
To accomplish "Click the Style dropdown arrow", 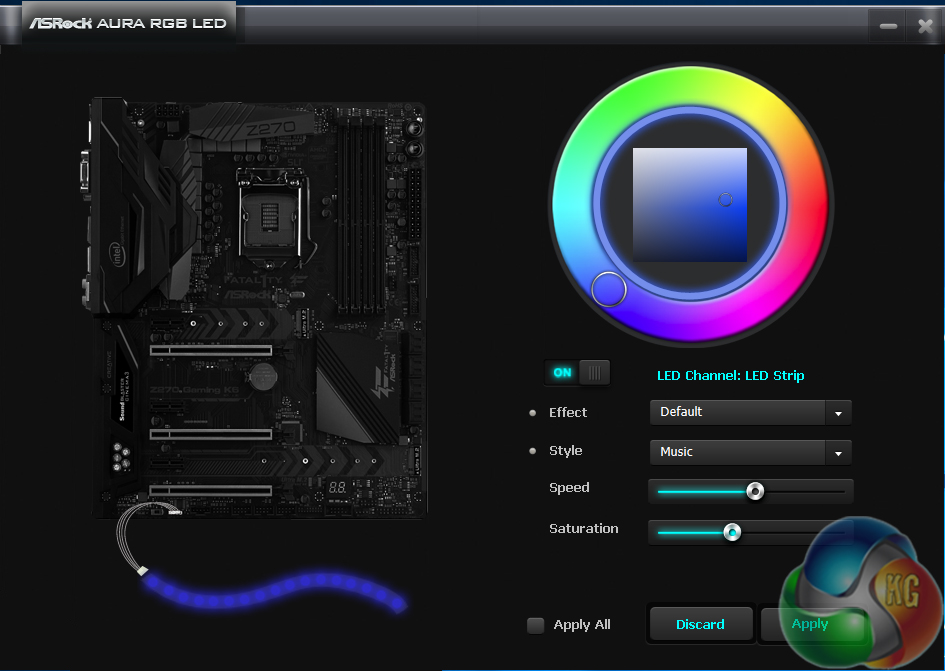I will [x=838, y=453].
